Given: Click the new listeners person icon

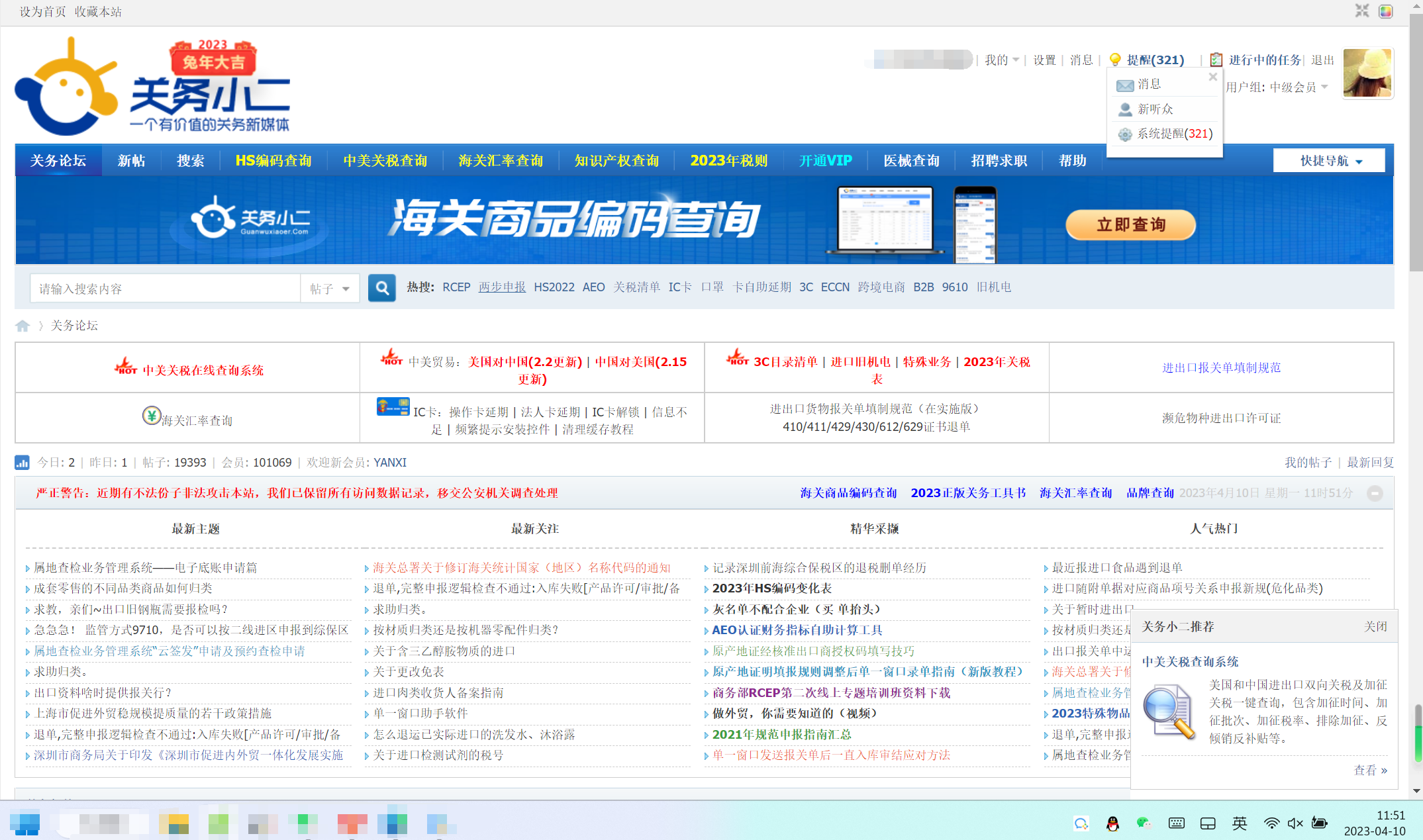Looking at the screenshot, I should [x=1125, y=109].
